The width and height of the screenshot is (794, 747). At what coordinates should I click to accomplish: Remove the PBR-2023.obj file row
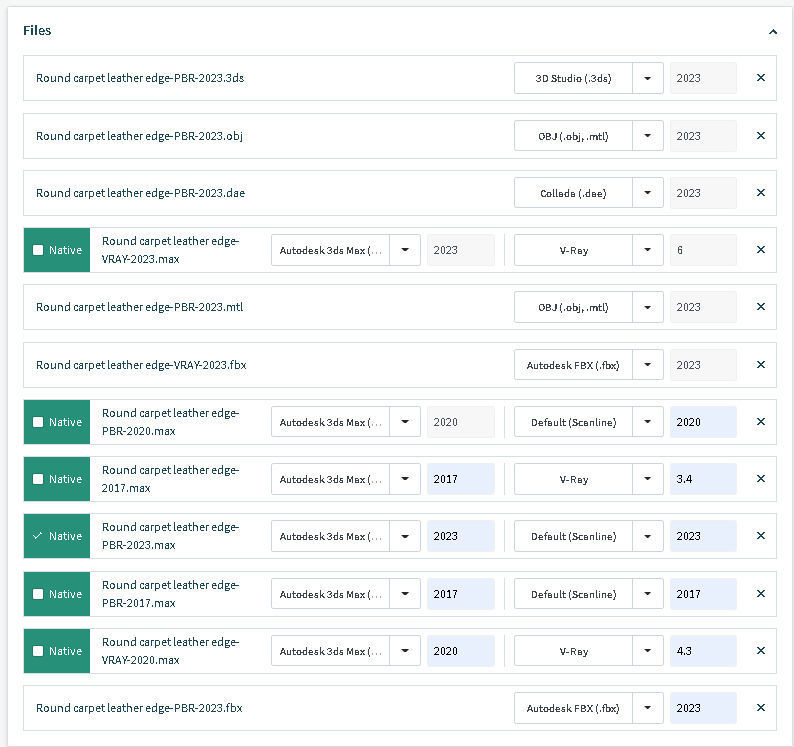pos(760,136)
